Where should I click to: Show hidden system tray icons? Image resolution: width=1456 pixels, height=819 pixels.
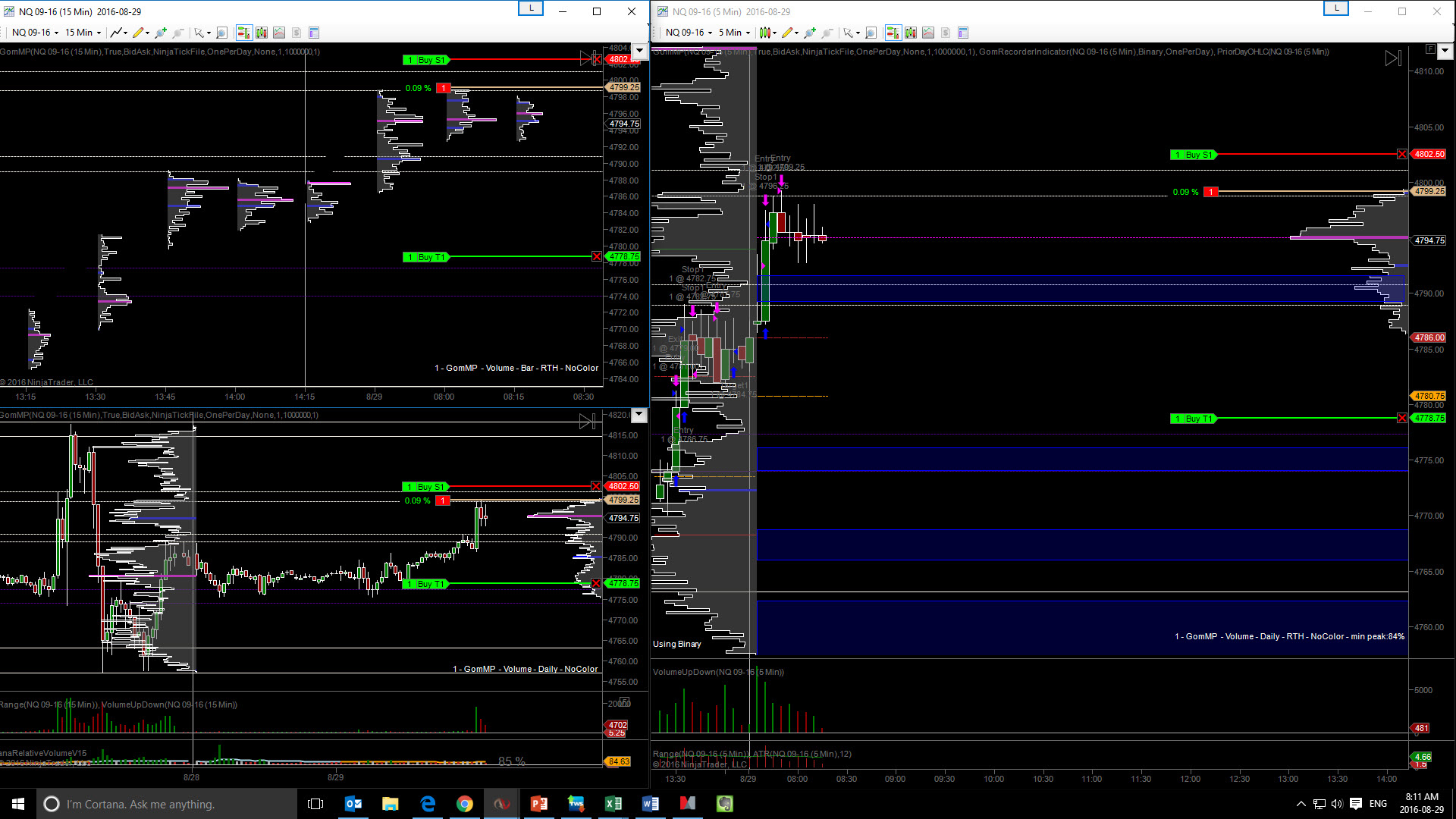coord(1301,804)
